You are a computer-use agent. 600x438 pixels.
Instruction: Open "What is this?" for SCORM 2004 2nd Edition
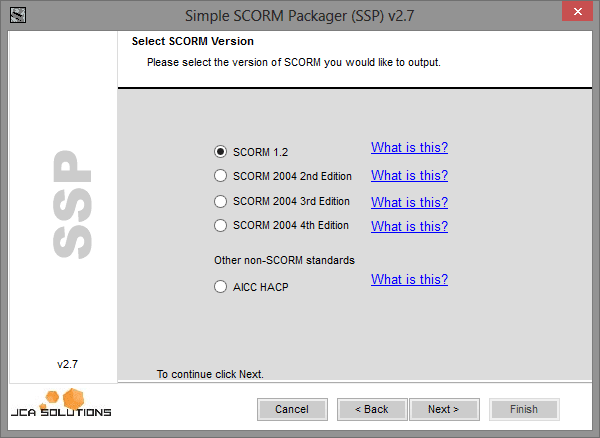[x=409, y=176]
